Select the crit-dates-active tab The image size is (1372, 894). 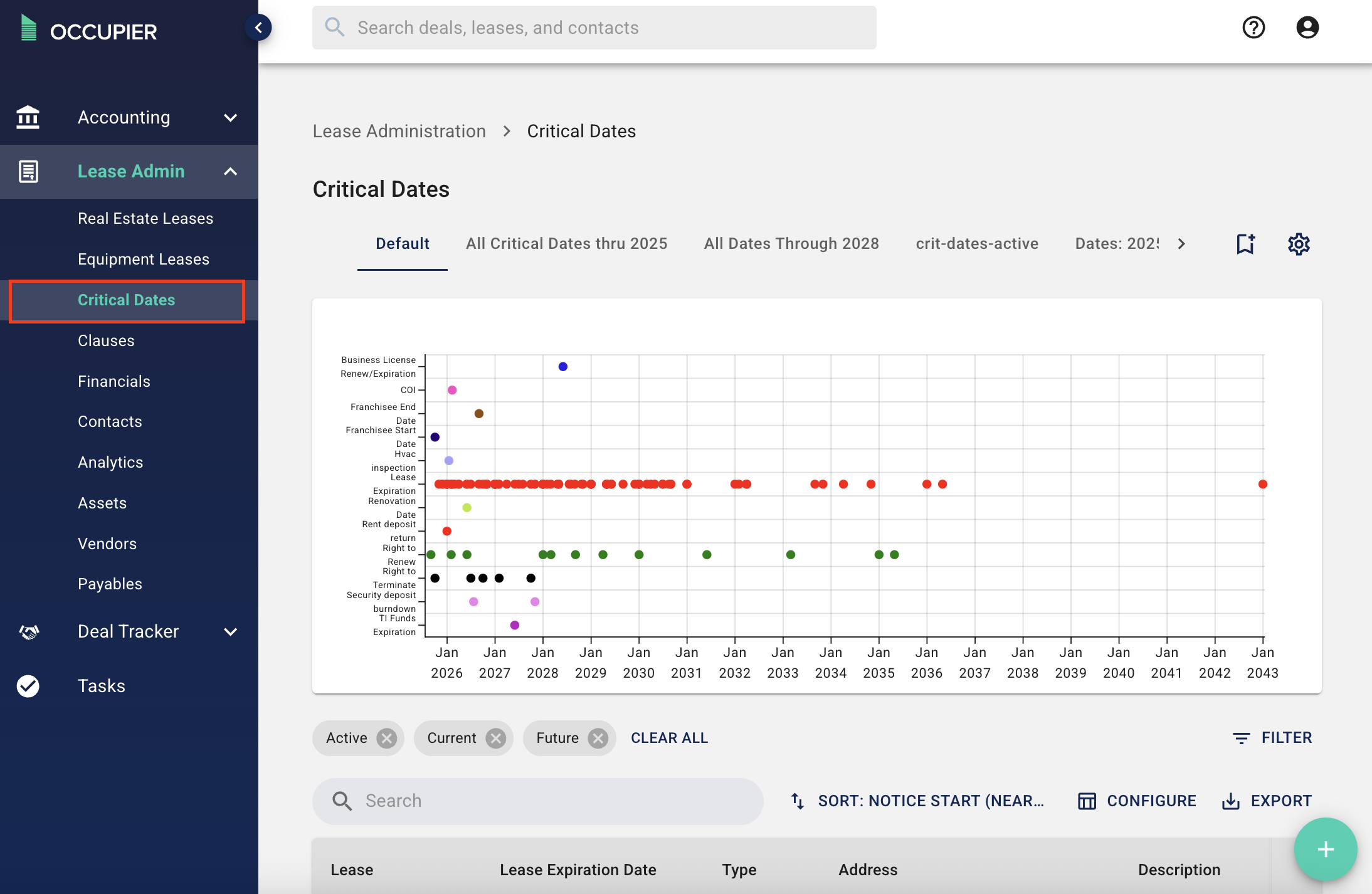pos(977,244)
